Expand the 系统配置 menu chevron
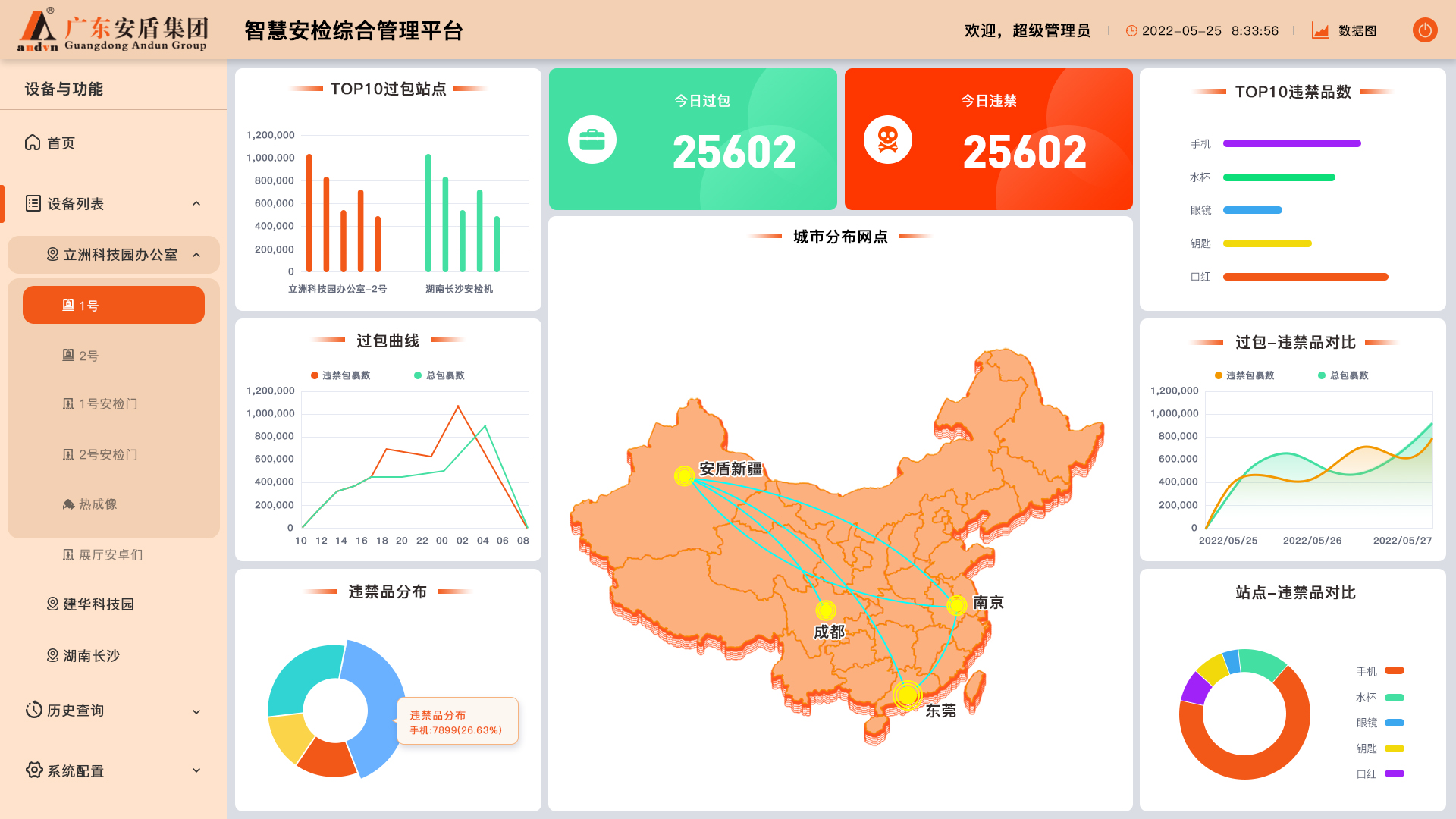Viewport: 1456px width, 819px height. pos(196,770)
